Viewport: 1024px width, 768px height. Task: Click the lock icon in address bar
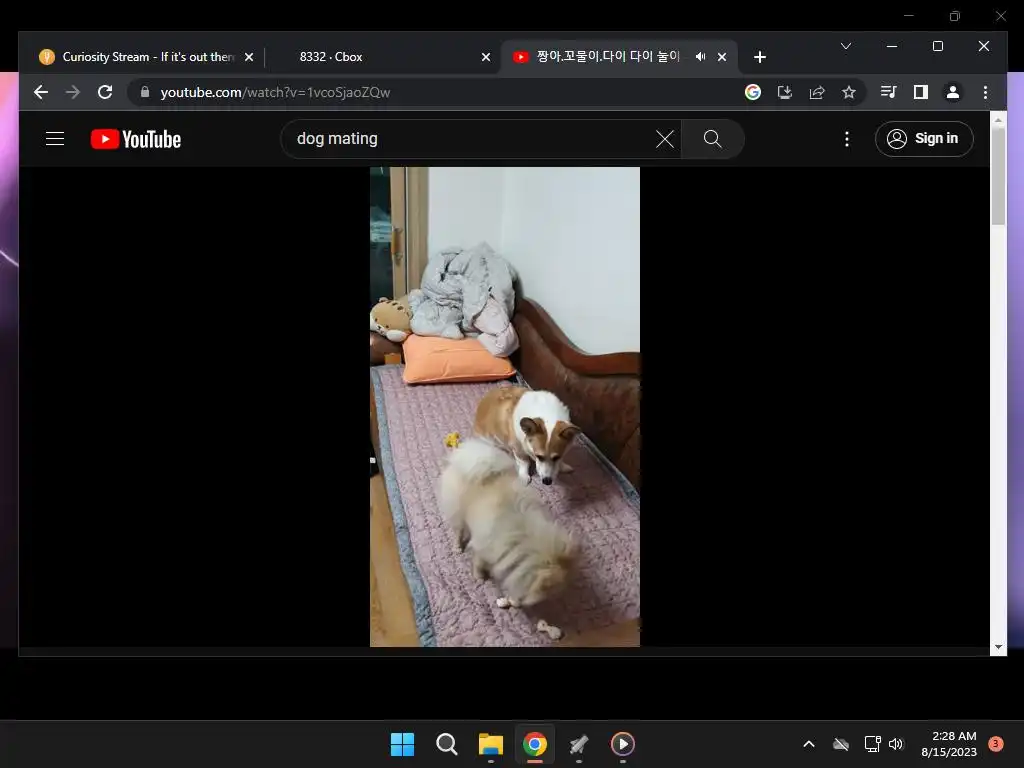(145, 92)
